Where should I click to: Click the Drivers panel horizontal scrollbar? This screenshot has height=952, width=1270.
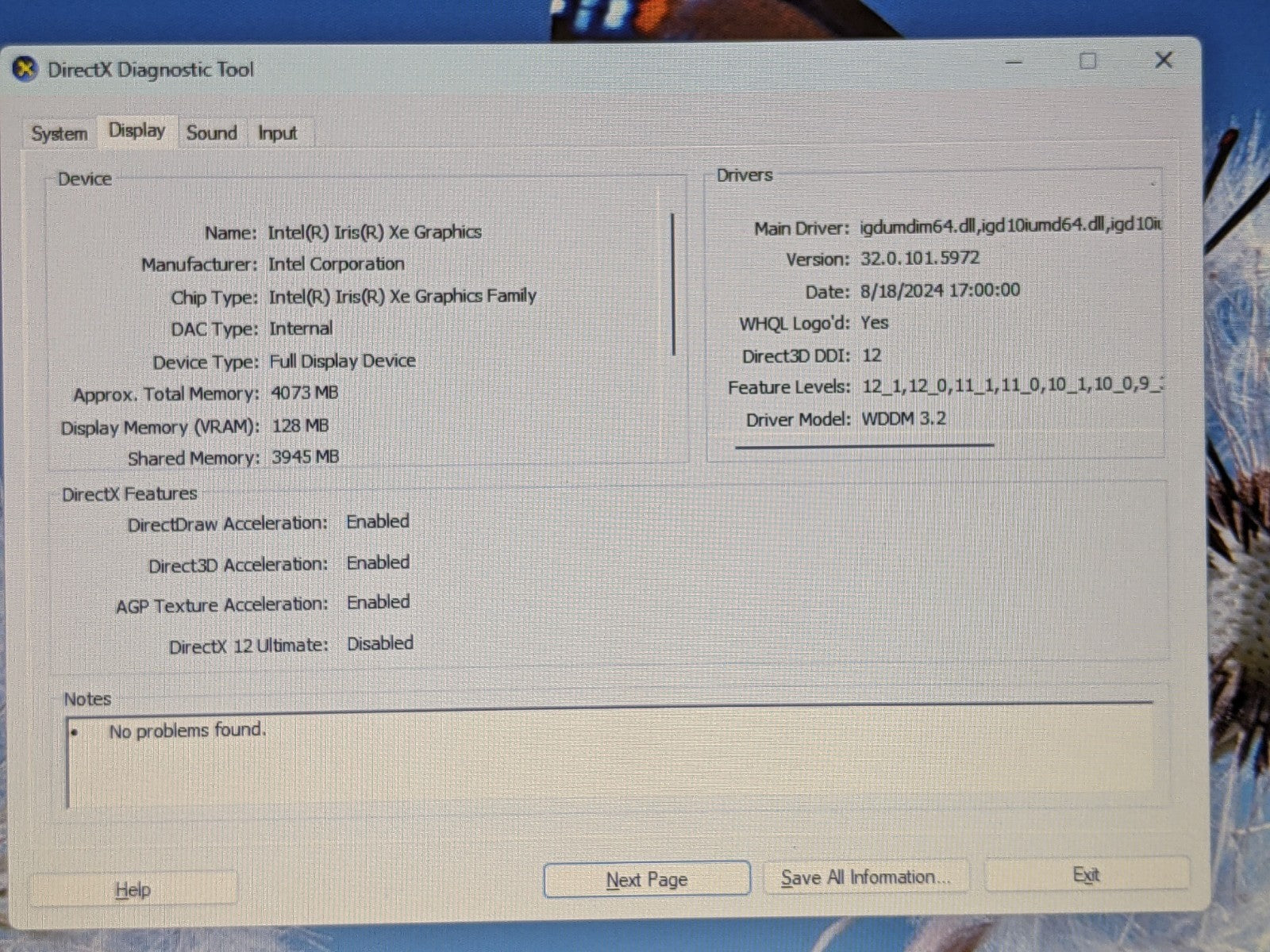pos(864,446)
